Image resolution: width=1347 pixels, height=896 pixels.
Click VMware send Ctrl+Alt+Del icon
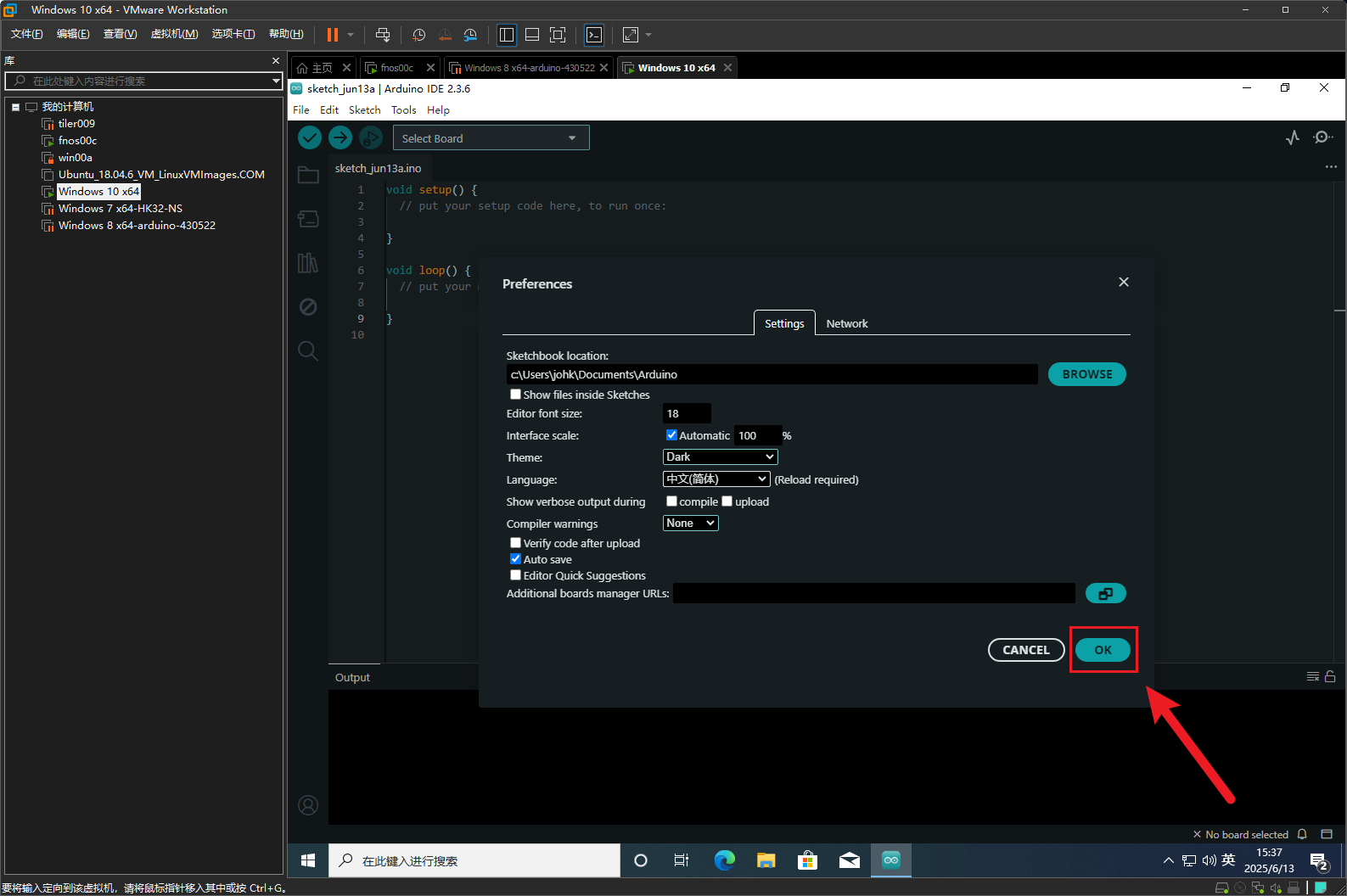click(383, 35)
